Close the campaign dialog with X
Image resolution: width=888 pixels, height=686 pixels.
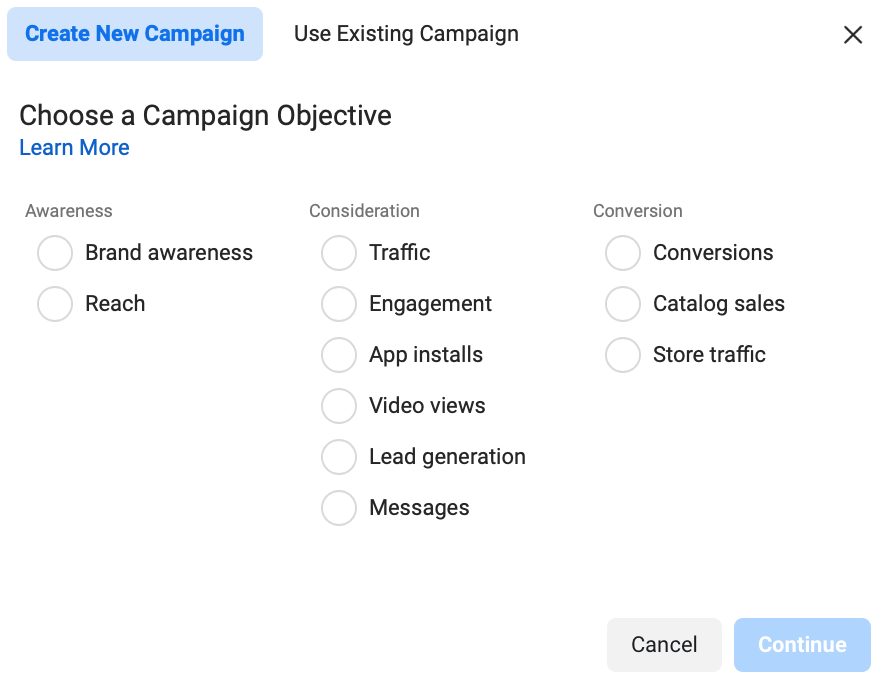click(x=853, y=35)
